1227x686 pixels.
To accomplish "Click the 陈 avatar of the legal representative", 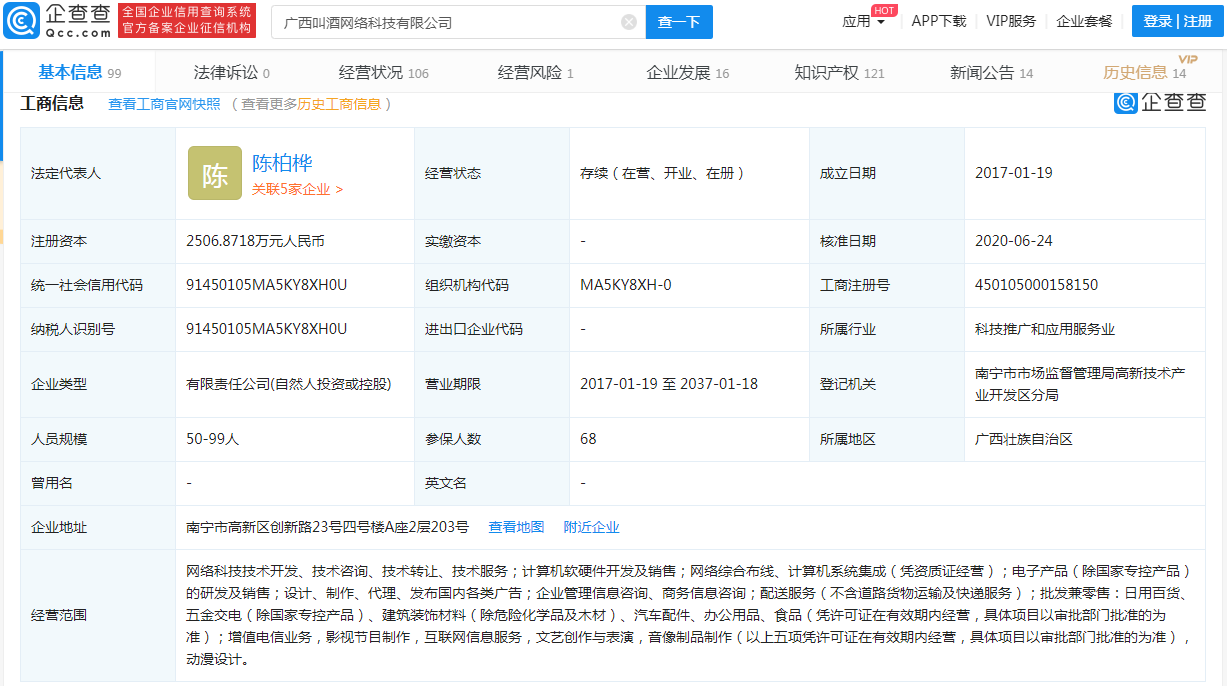I will point(215,174).
